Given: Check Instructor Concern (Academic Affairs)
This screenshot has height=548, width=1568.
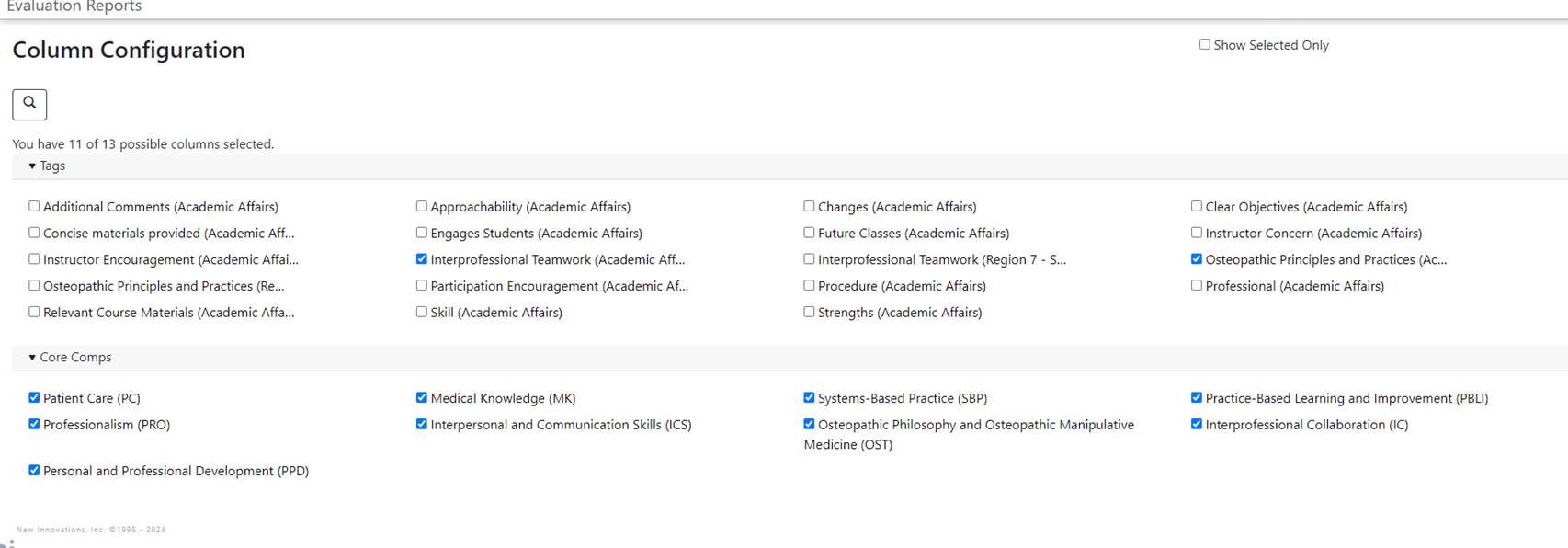Looking at the screenshot, I should pos(1197,234).
